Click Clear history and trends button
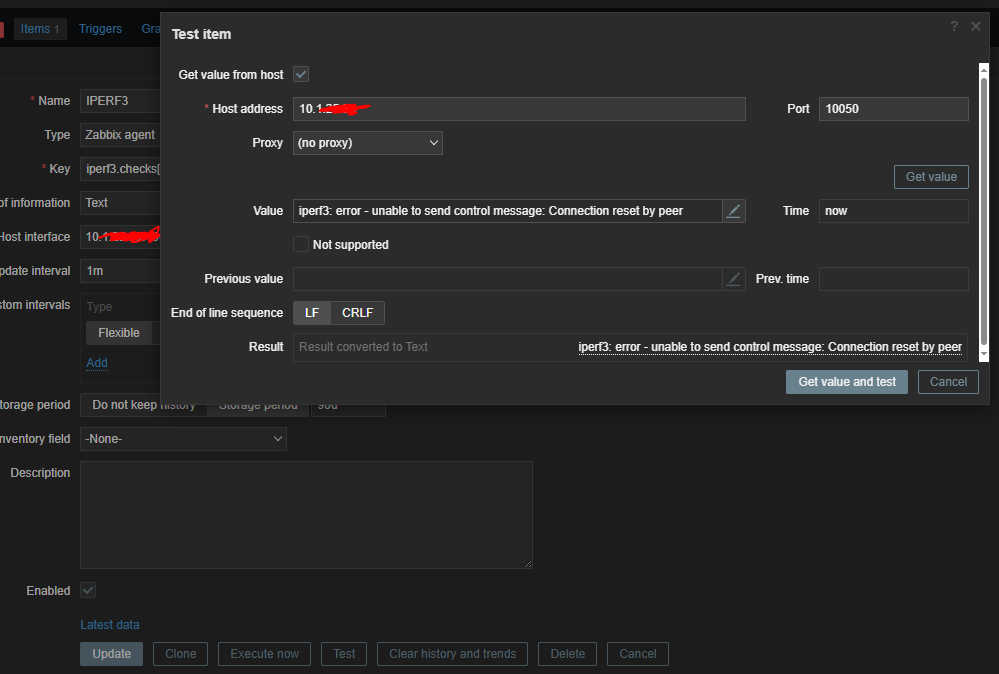Screen dimensions: 999x674 (452, 654)
